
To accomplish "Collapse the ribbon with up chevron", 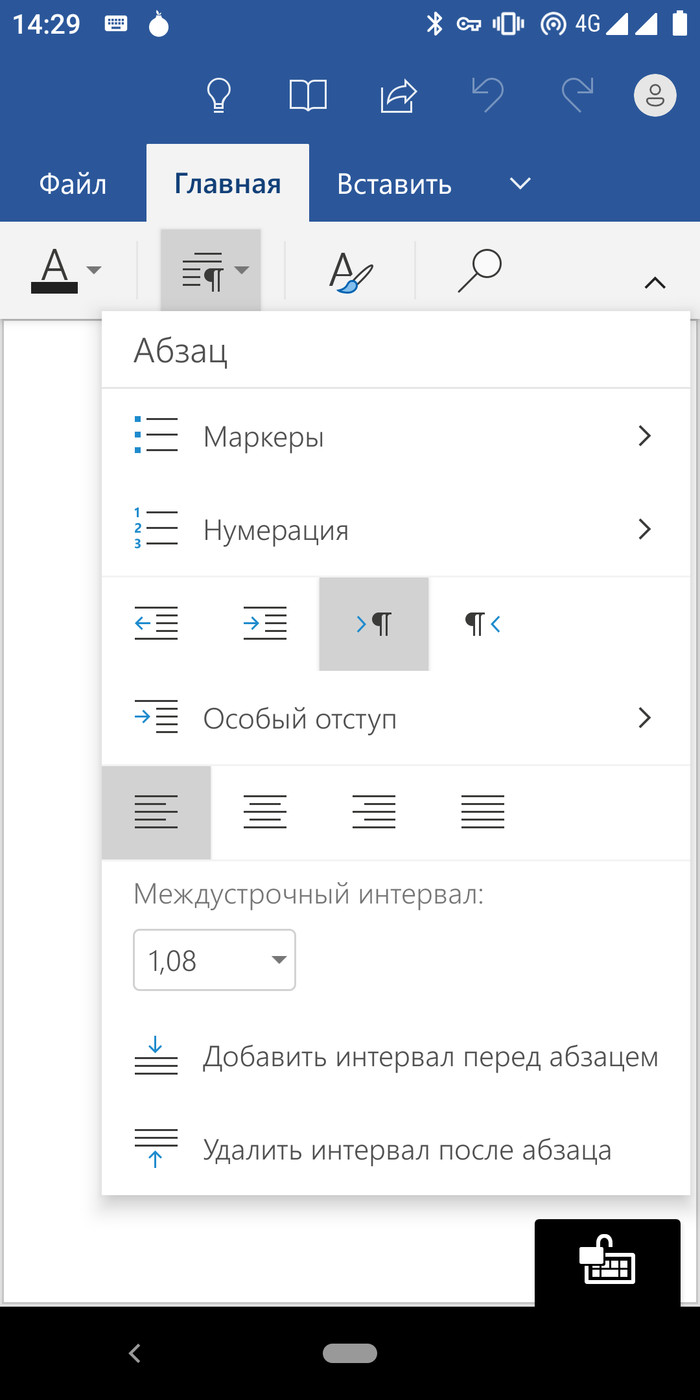I will pos(655,283).
